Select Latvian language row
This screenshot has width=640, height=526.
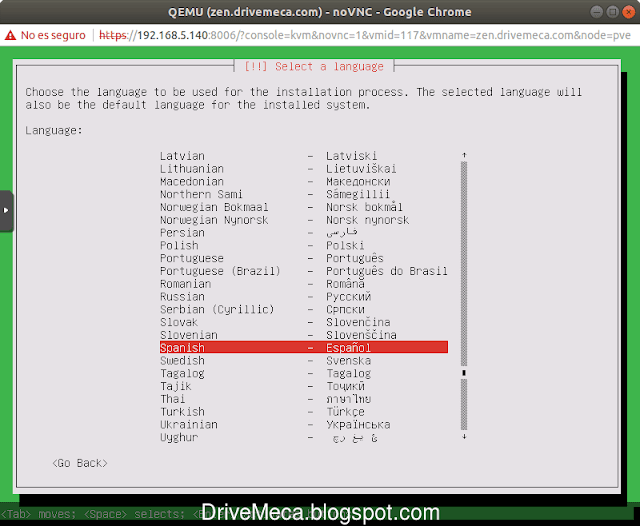[304, 156]
